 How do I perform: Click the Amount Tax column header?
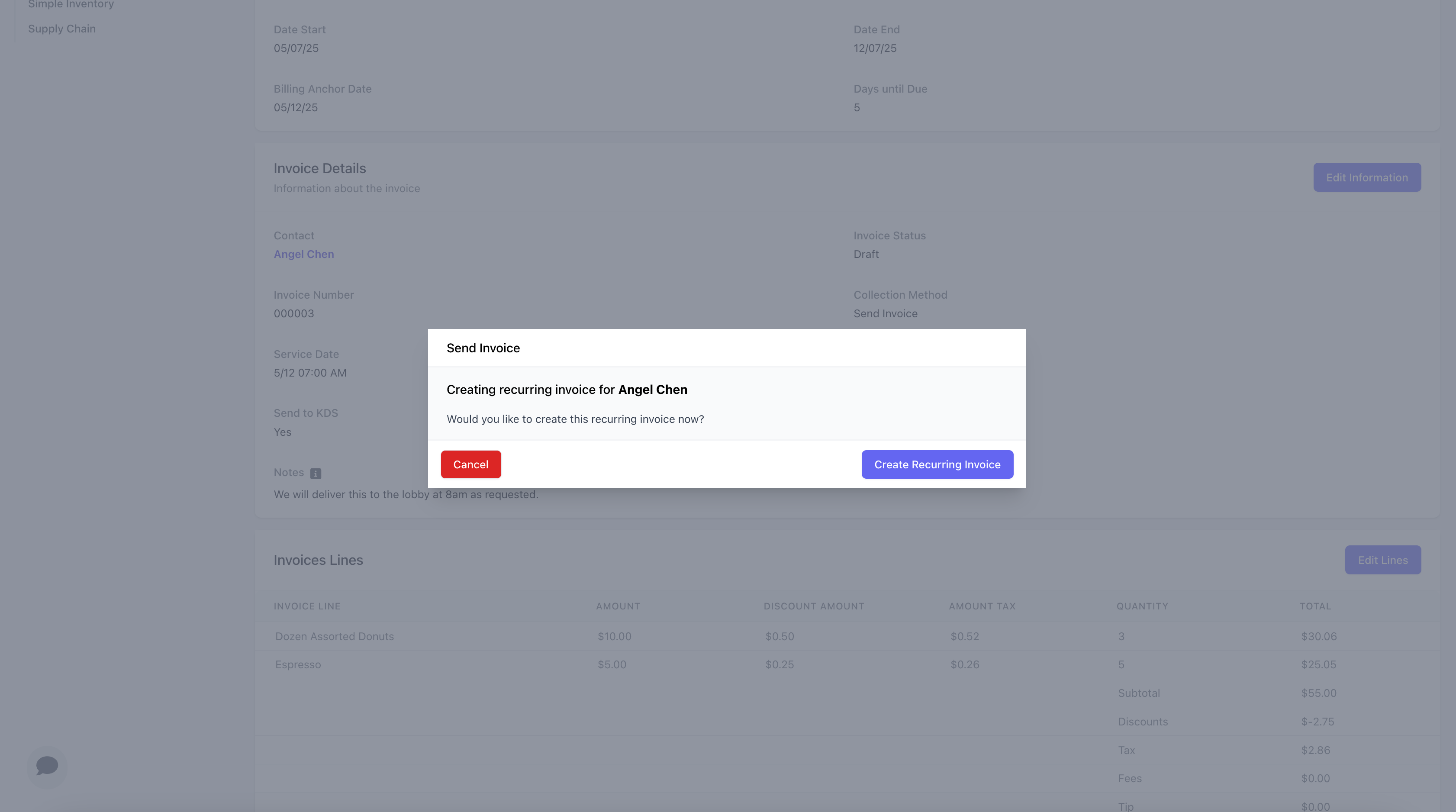(x=982, y=606)
